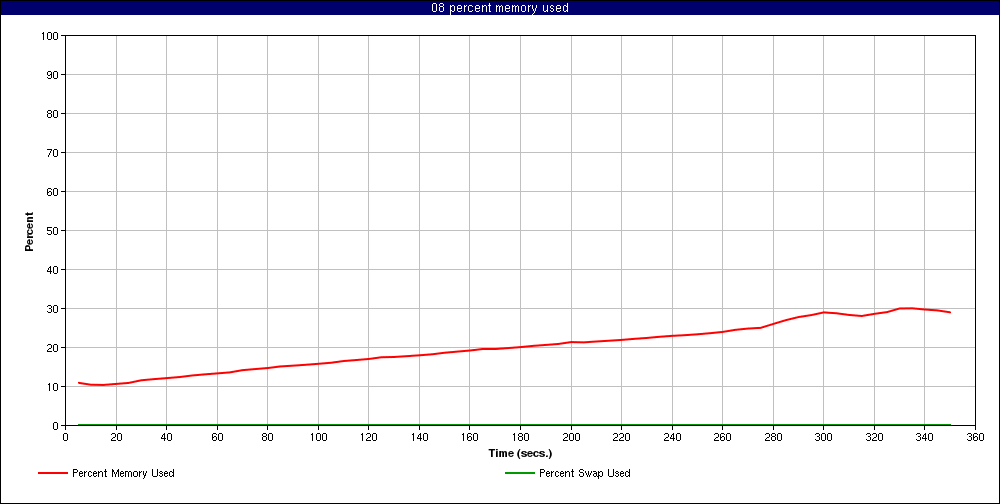Click the x-axis value 160
The image size is (1000, 504).
470,437
